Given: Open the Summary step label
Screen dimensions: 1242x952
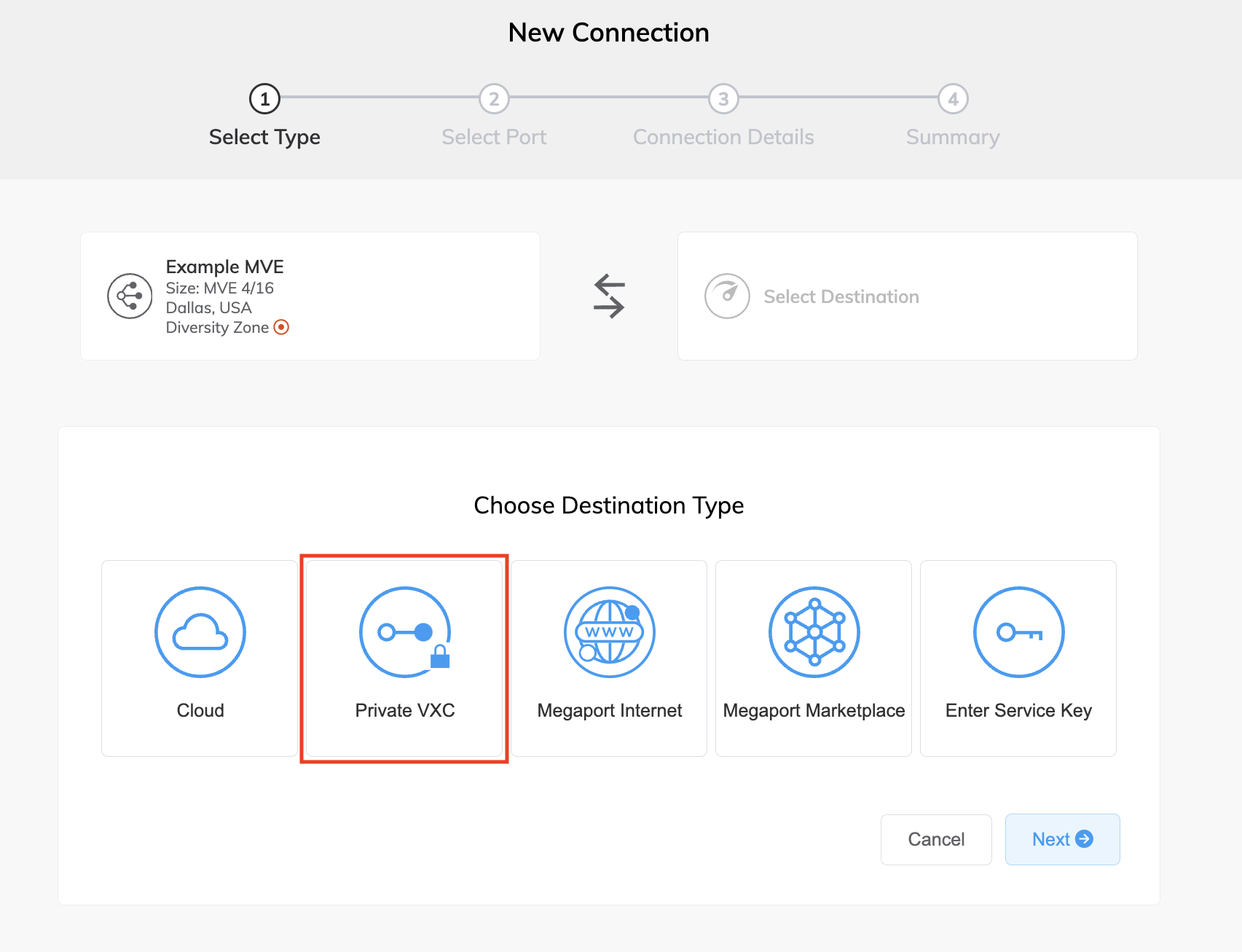Looking at the screenshot, I should (953, 137).
